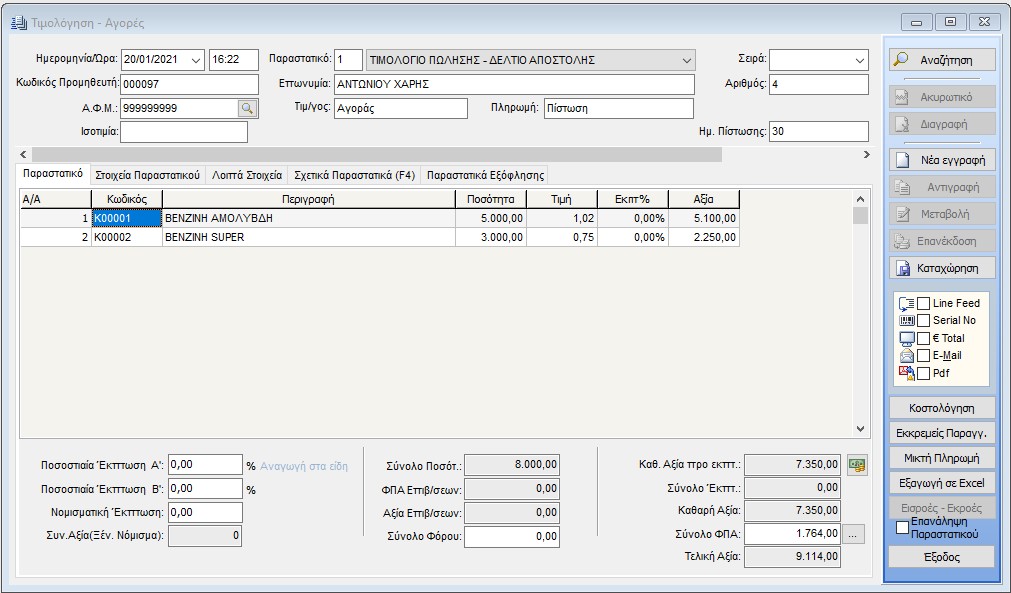This screenshot has width=1011, height=593.
Task: Click the Ποσοστιαία Έκπτωση Β' field
Action: coord(205,489)
